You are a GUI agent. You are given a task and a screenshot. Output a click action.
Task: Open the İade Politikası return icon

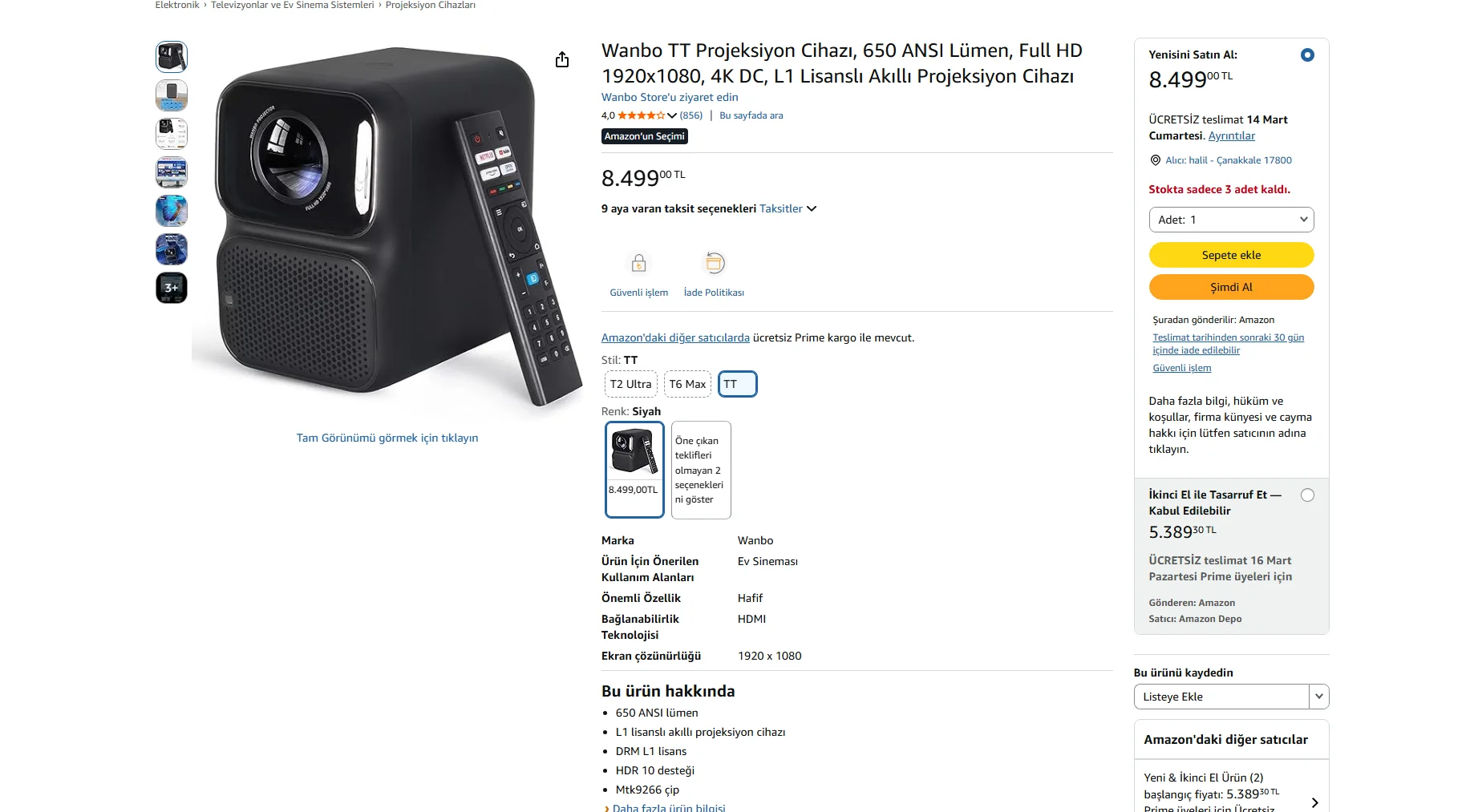pos(714,263)
